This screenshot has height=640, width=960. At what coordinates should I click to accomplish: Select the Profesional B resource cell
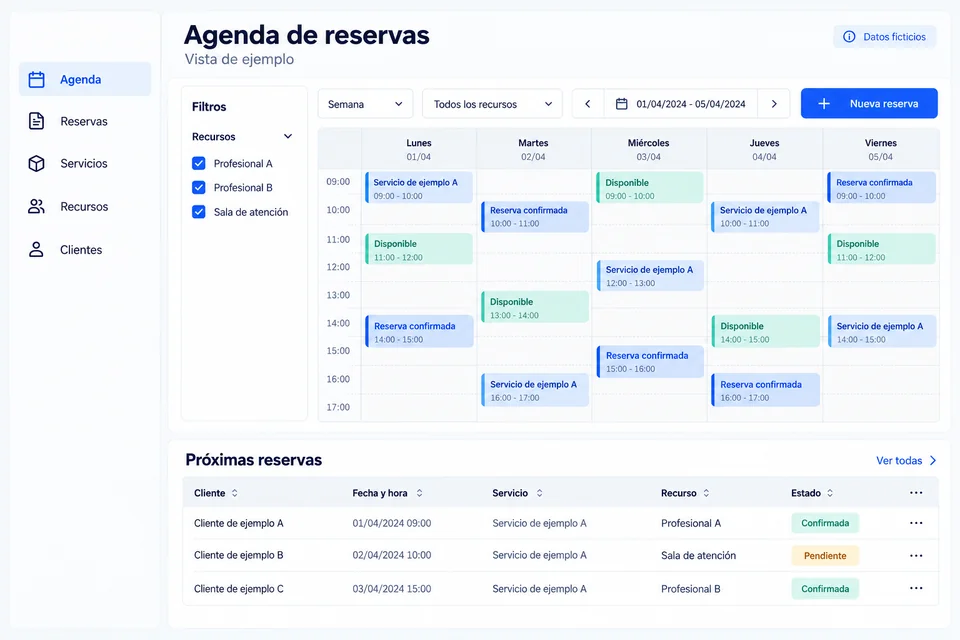tap(691, 589)
